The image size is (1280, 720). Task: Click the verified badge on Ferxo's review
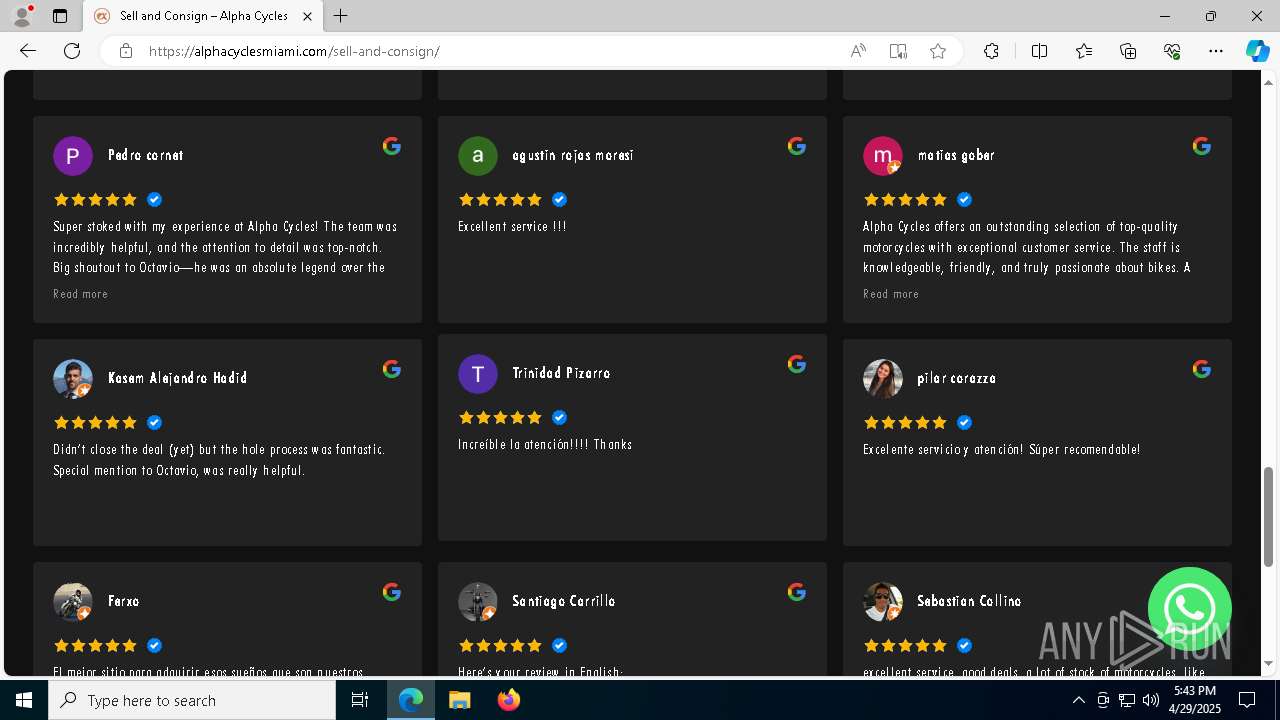pyautogui.click(x=154, y=646)
